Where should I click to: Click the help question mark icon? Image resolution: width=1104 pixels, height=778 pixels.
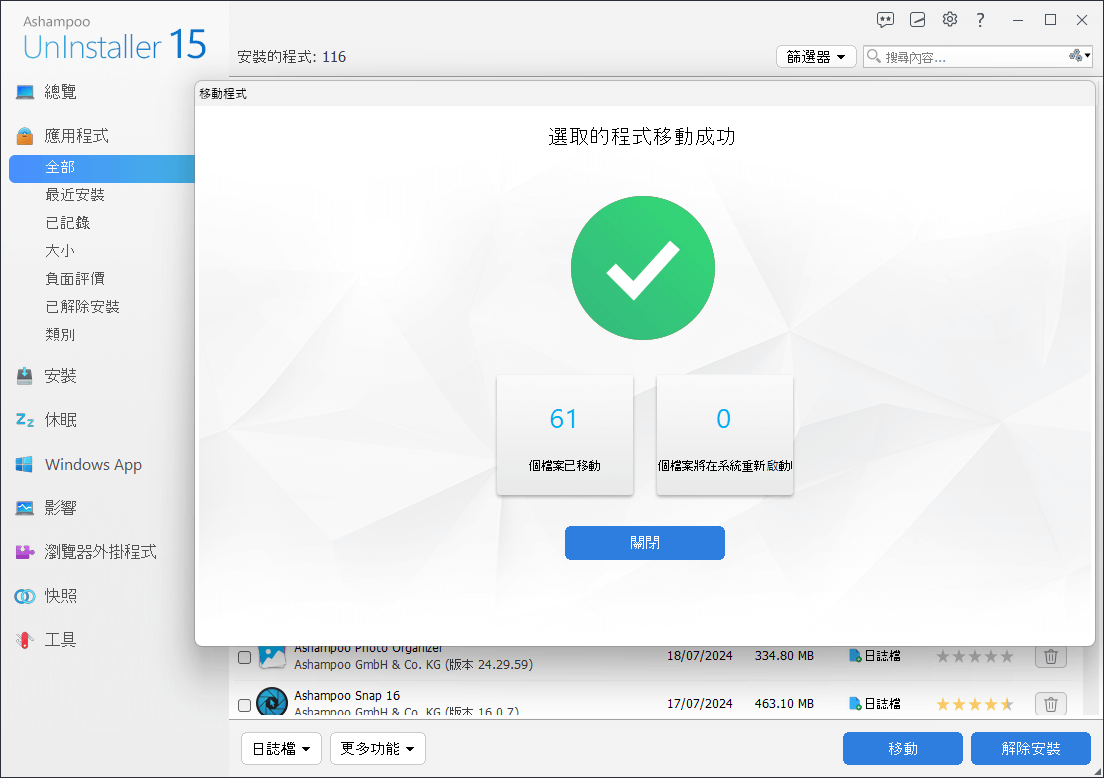[981, 20]
